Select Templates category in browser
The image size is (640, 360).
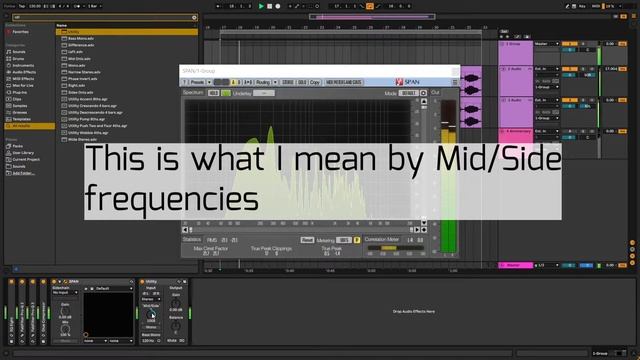click(22, 119)
